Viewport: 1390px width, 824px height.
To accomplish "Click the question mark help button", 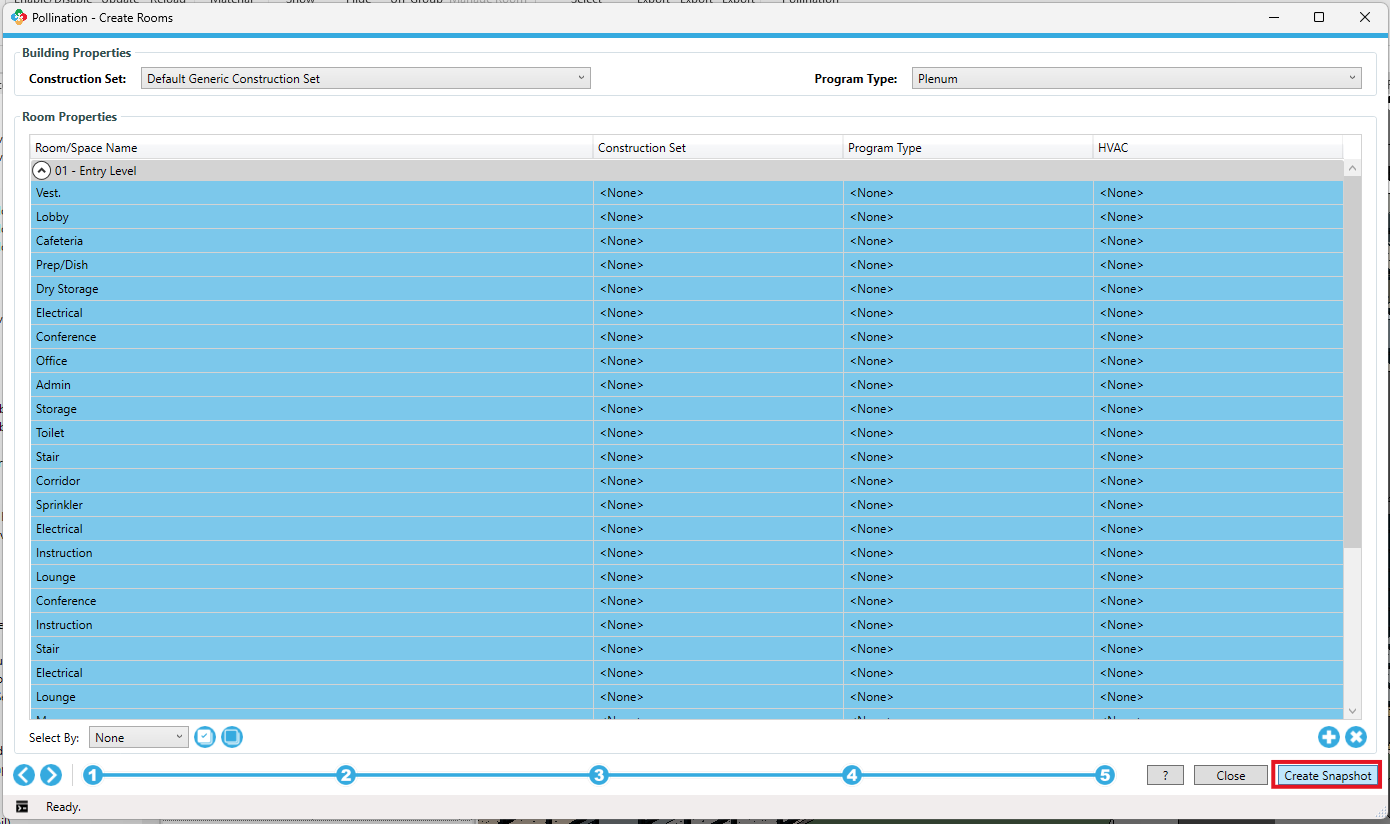I will click(x=1165, y=776).
